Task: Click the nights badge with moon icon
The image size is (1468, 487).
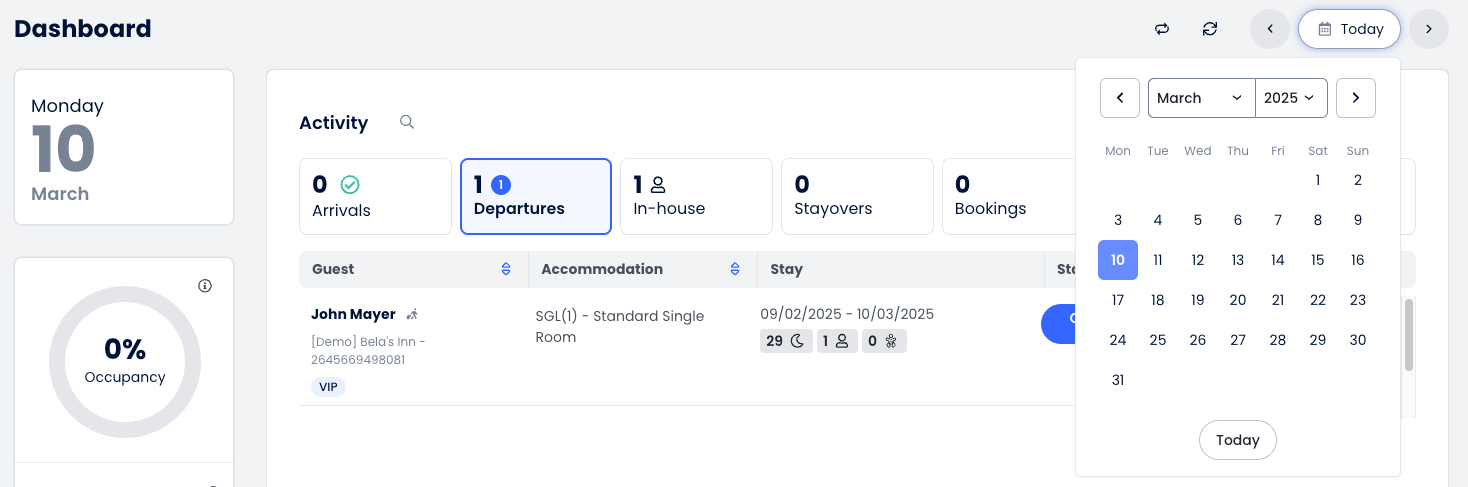Action: click(x=786, y=341)
